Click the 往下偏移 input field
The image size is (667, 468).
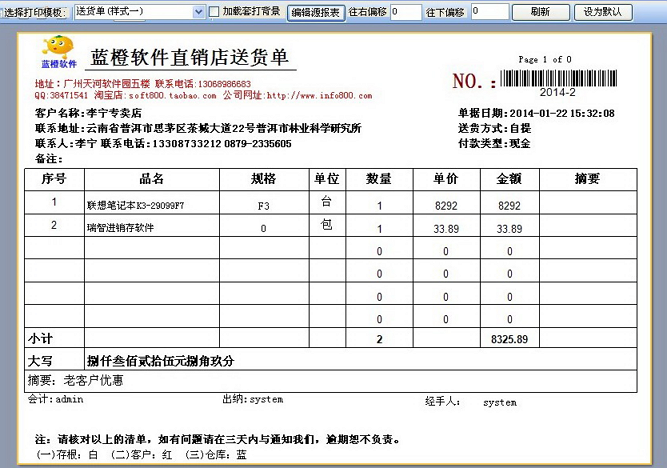(x=490, y=12)
